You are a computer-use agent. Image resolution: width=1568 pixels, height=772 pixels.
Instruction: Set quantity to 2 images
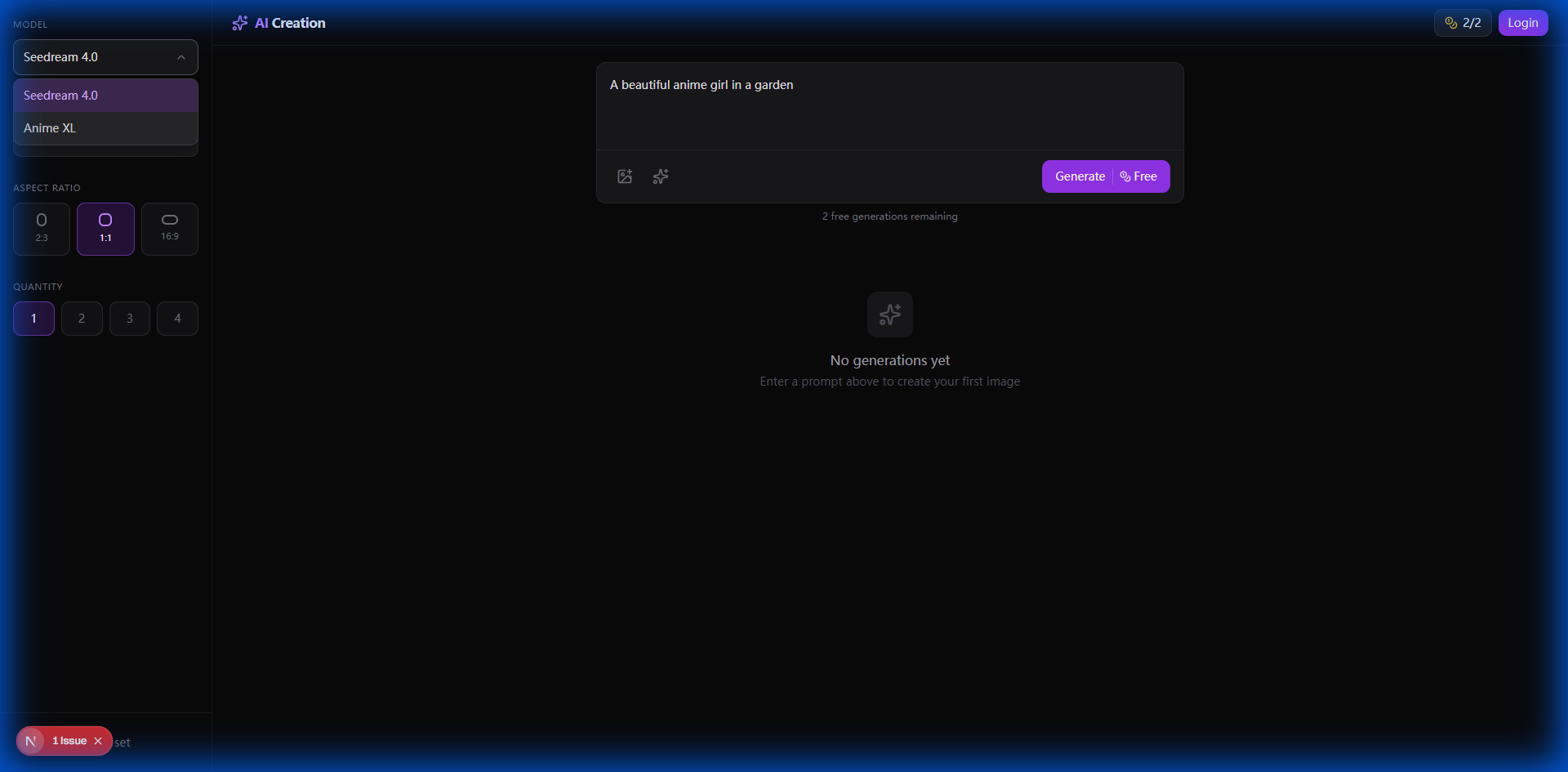pos(82,319)
